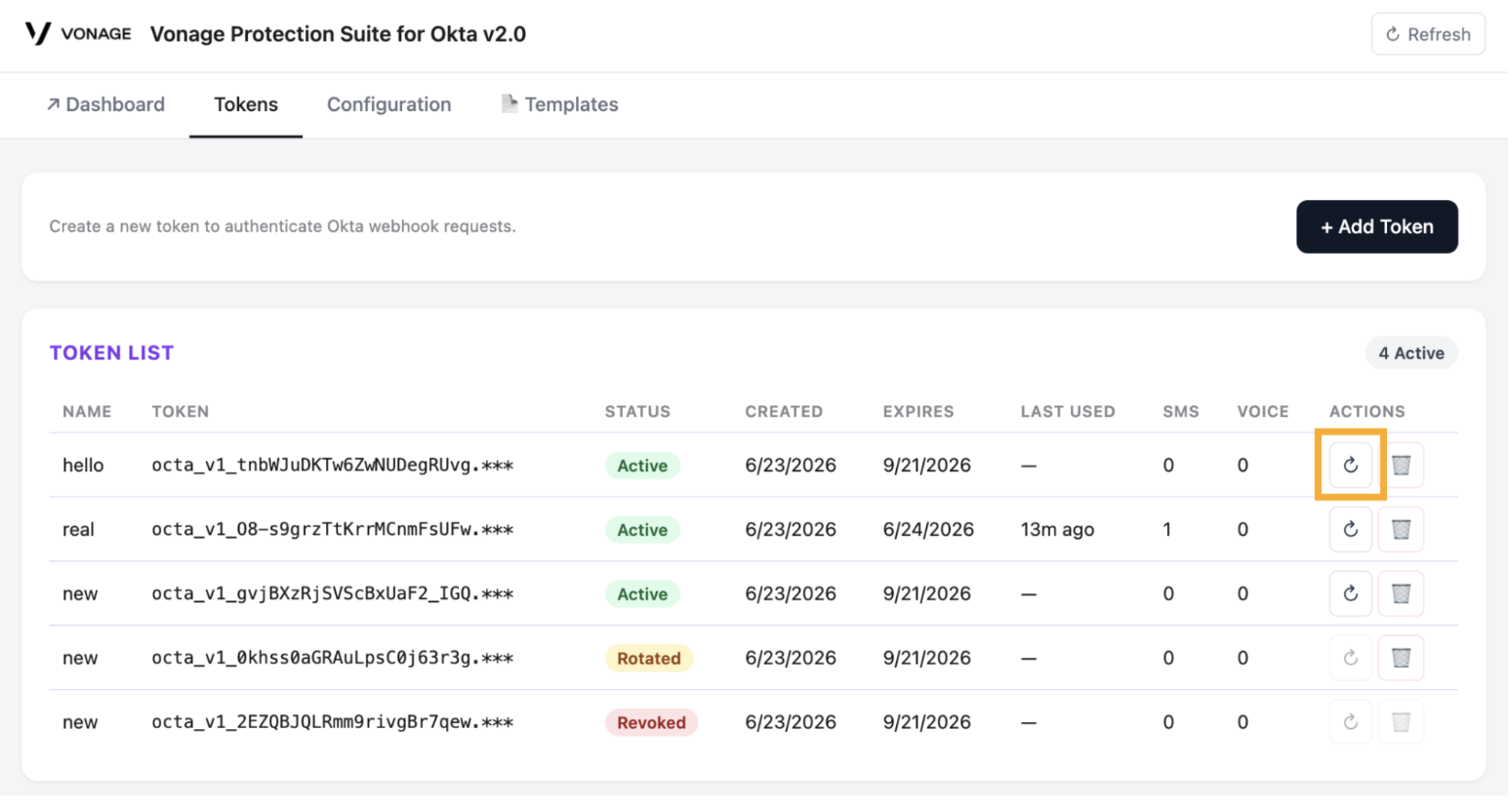Viewport: 1509px width, 812px height.
Task: Click the 'Create a new token' description text
Action: (282, 226)
